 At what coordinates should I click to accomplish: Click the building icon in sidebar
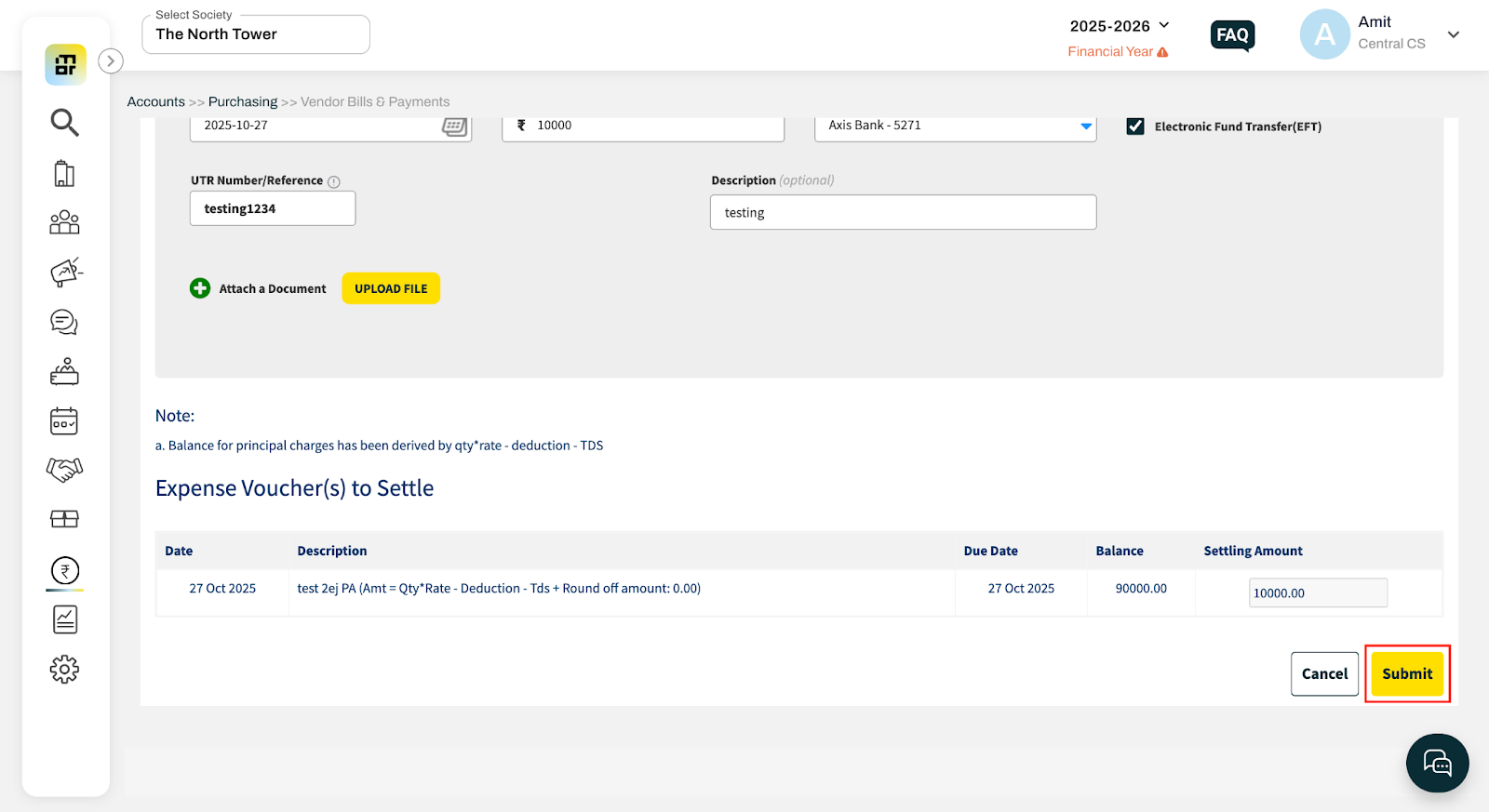pyautogui.click(x=64, y=173)
